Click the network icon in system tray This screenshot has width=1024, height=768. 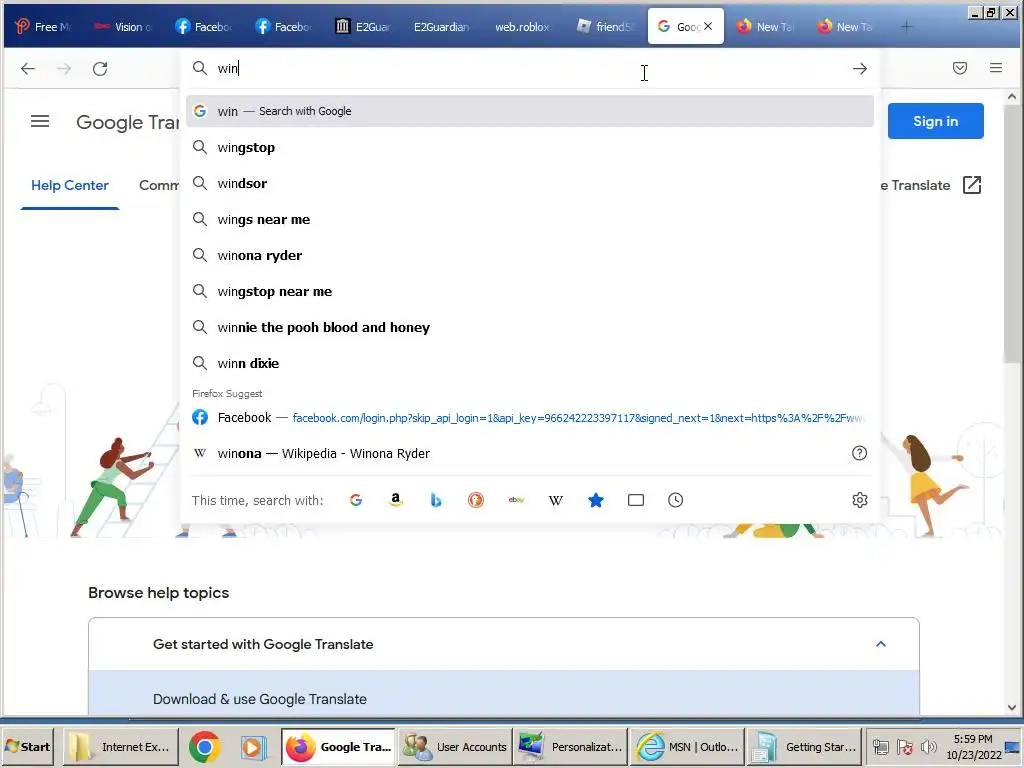[881, 747]
